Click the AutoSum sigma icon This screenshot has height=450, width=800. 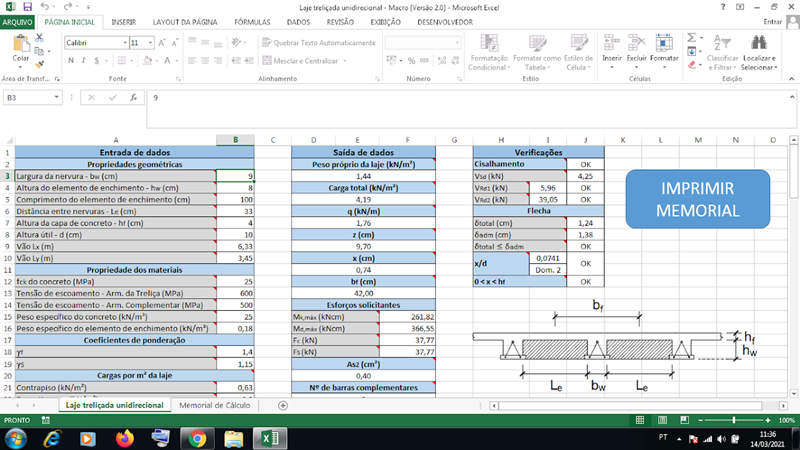(692, 38)
